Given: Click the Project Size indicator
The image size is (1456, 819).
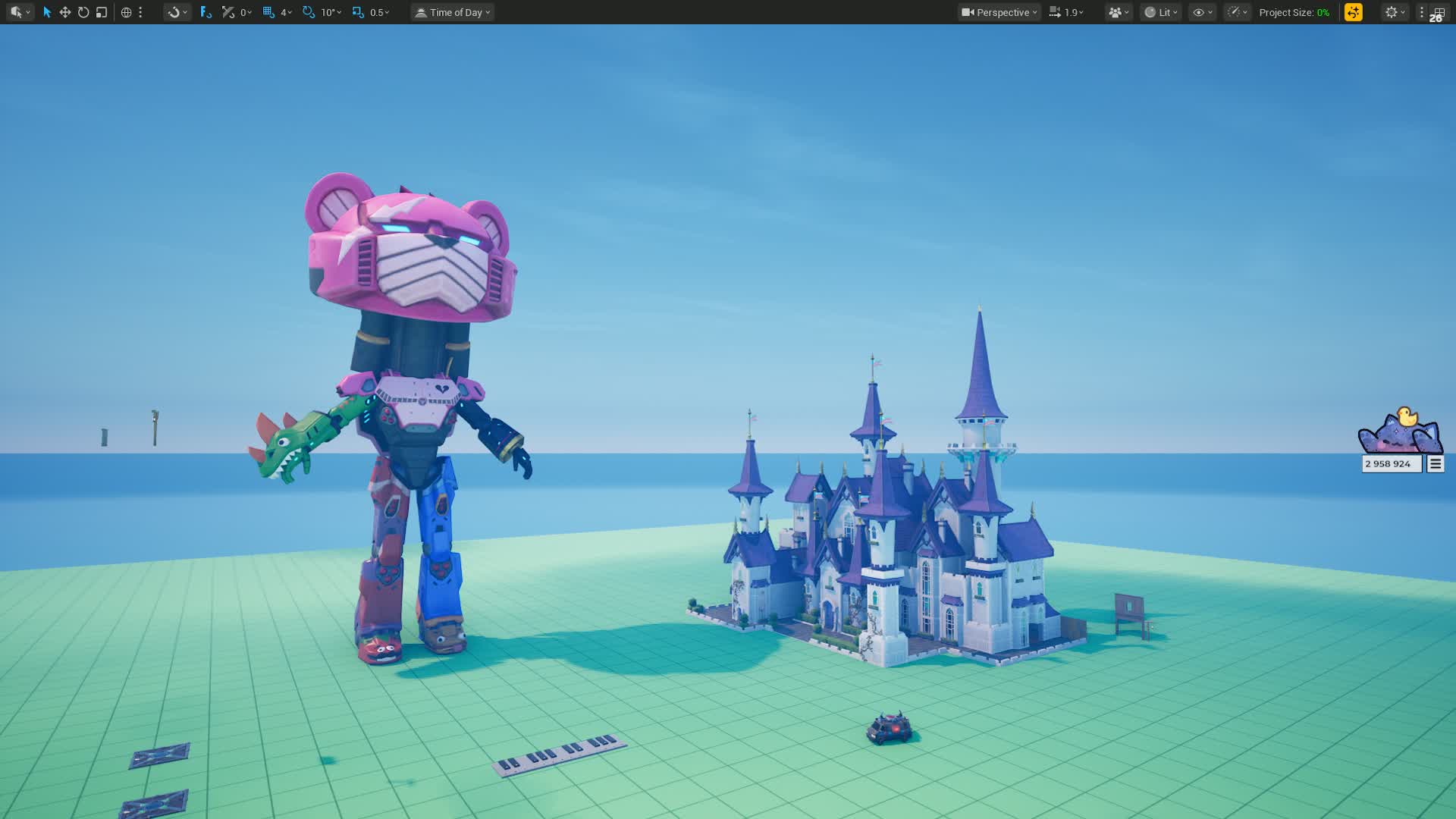Looking at the screenshot, I should click(x=1294, y=12).
